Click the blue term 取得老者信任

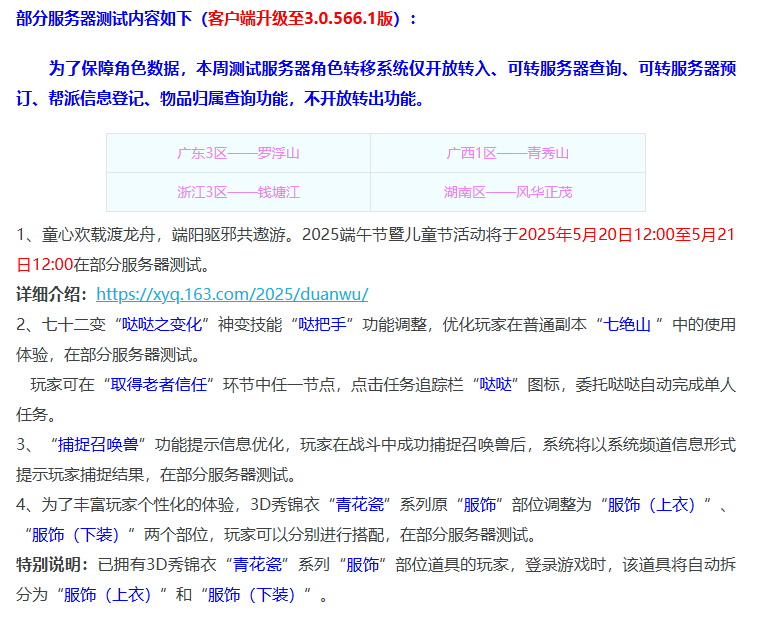point(158,385)
